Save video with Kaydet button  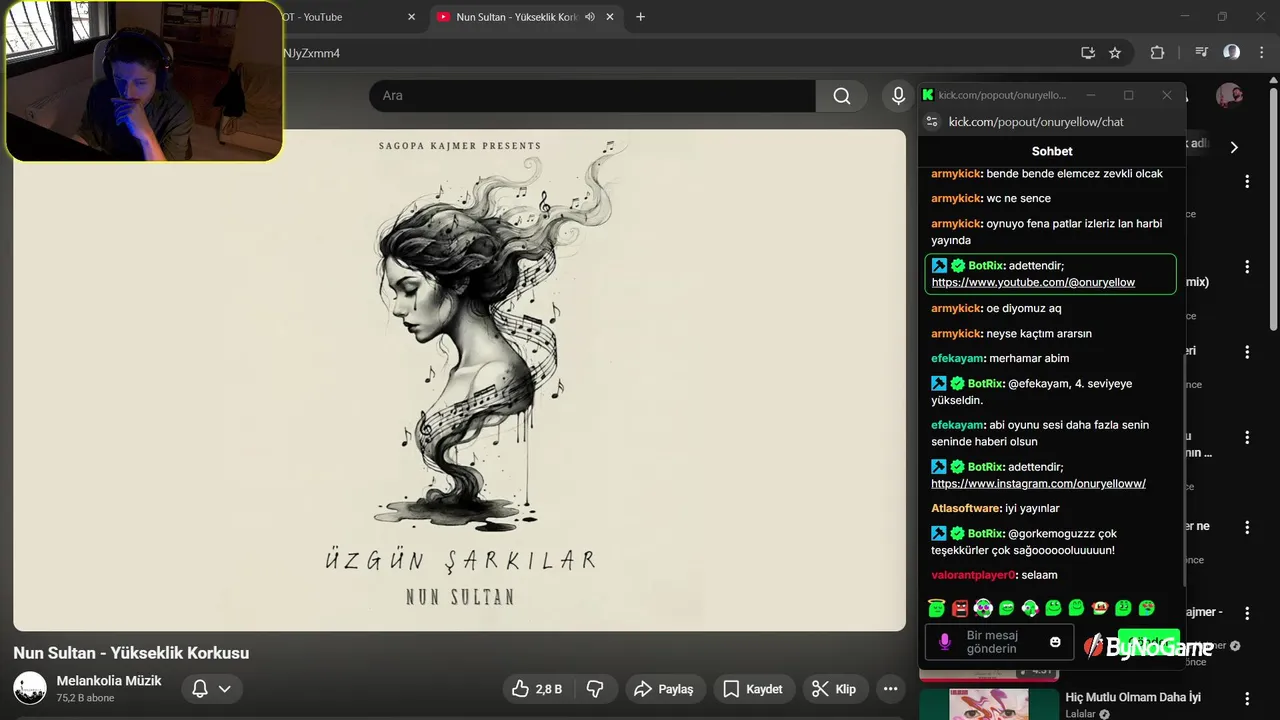(x=753, y=689)
